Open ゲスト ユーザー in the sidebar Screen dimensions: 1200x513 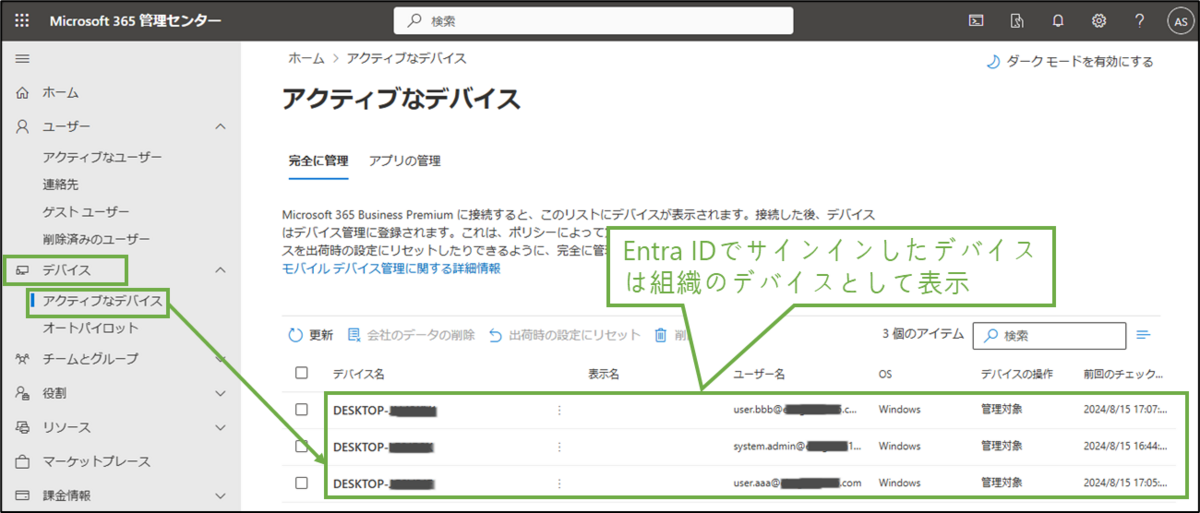[86, 212]
